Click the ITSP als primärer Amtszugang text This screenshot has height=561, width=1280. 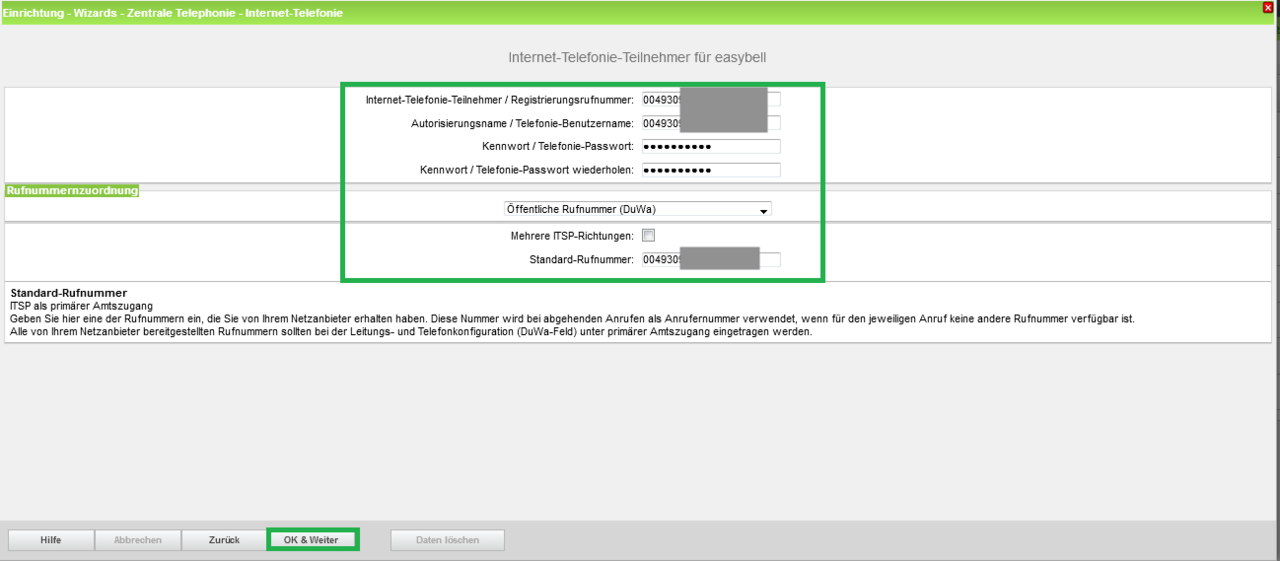[81, 305]
